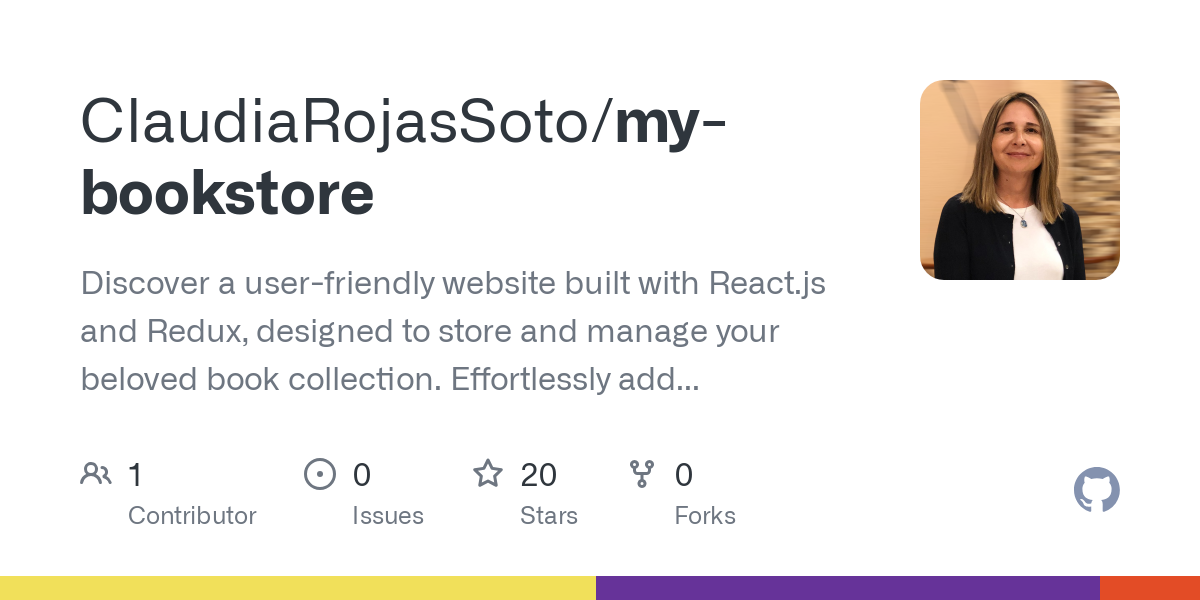
Task: Click the forks count of 0
Action: (x=684, y=475)
